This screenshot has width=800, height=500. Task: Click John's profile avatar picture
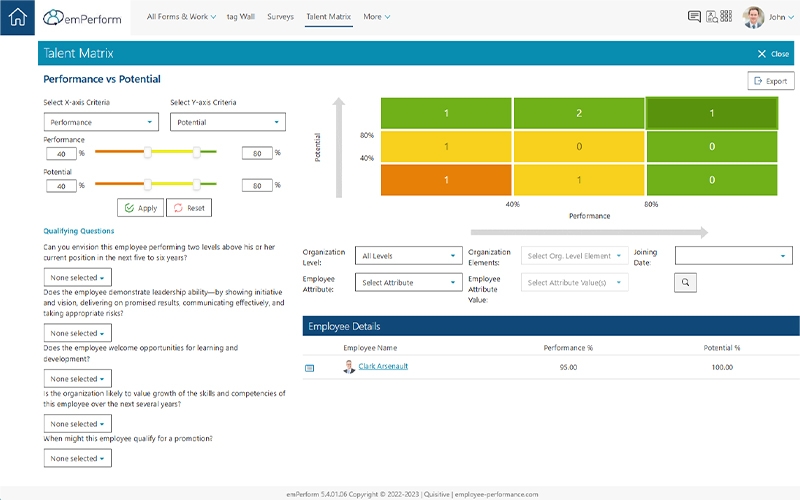coord(754,17)
